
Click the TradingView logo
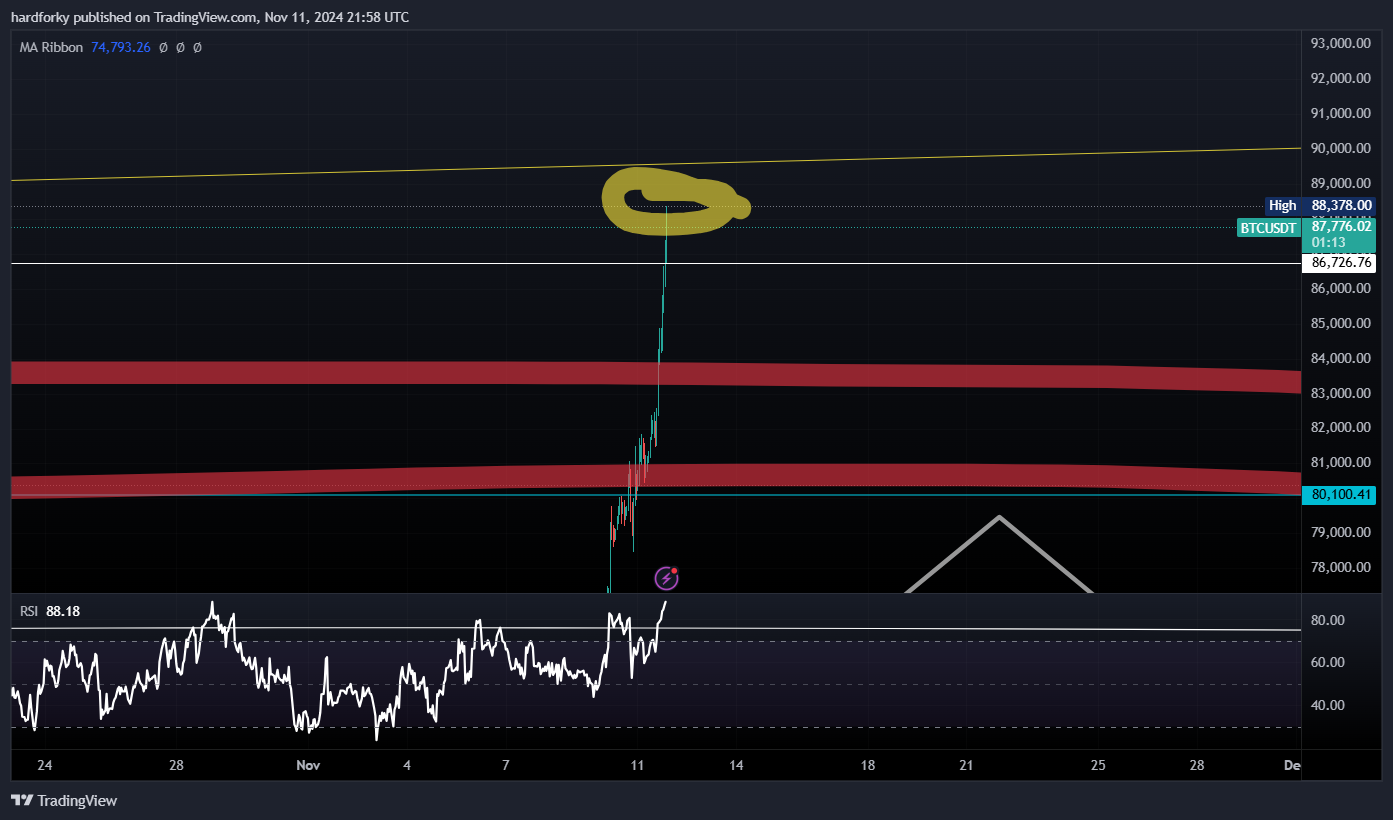64,800
